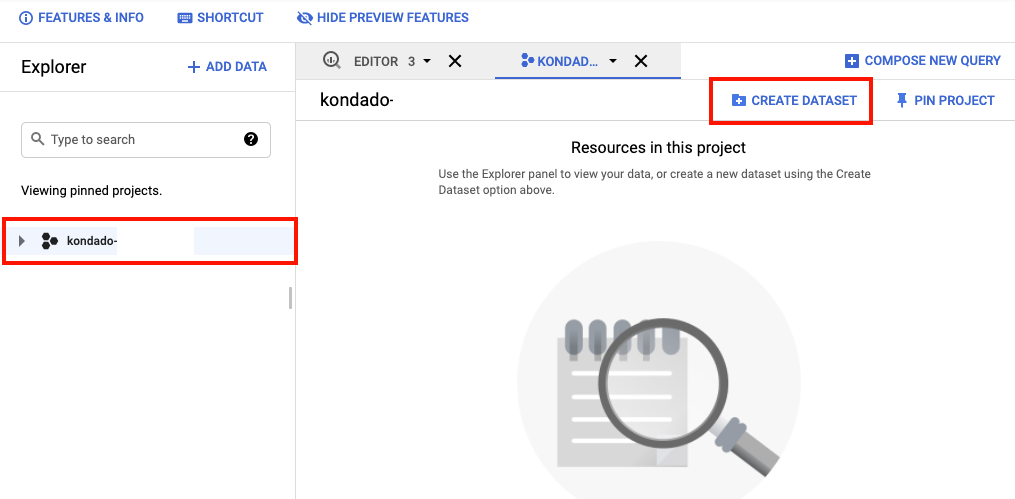Viewport: 1015px width, 499px height.
Task: Close the Editor 3 tab
Action: click(x=455, y=61)
